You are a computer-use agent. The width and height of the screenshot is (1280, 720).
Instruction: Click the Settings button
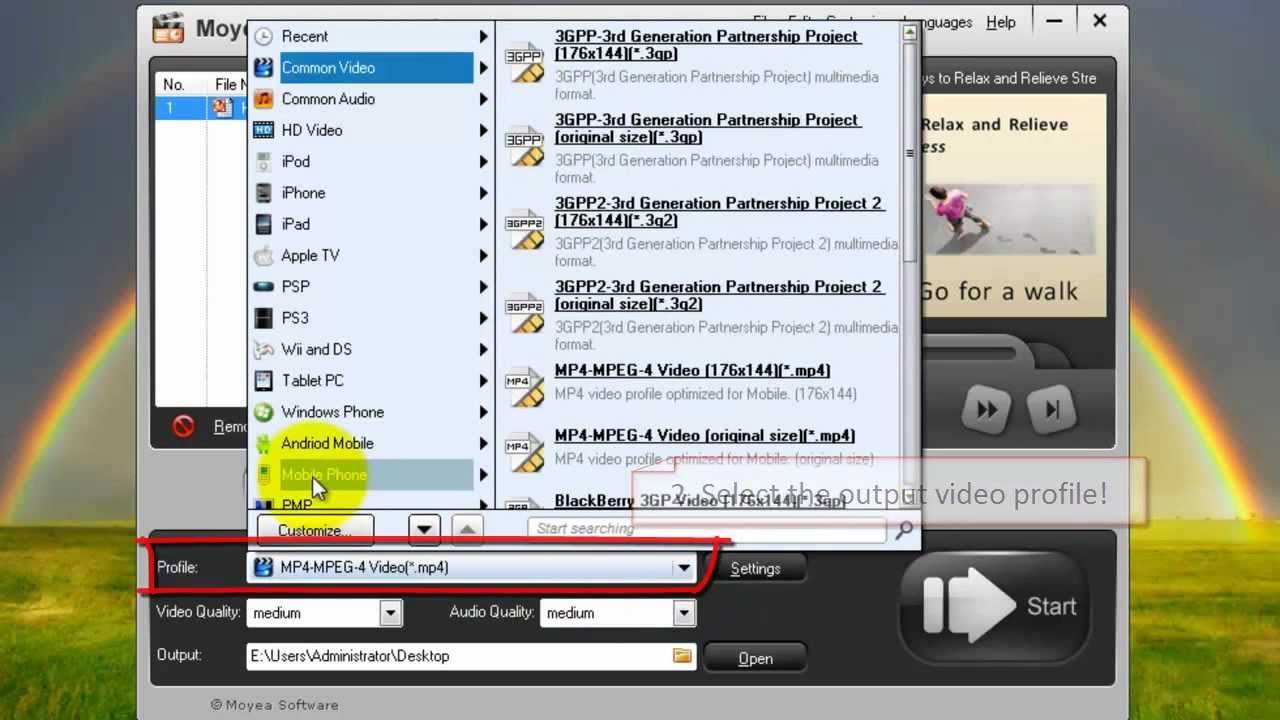[x=755, y=569]
